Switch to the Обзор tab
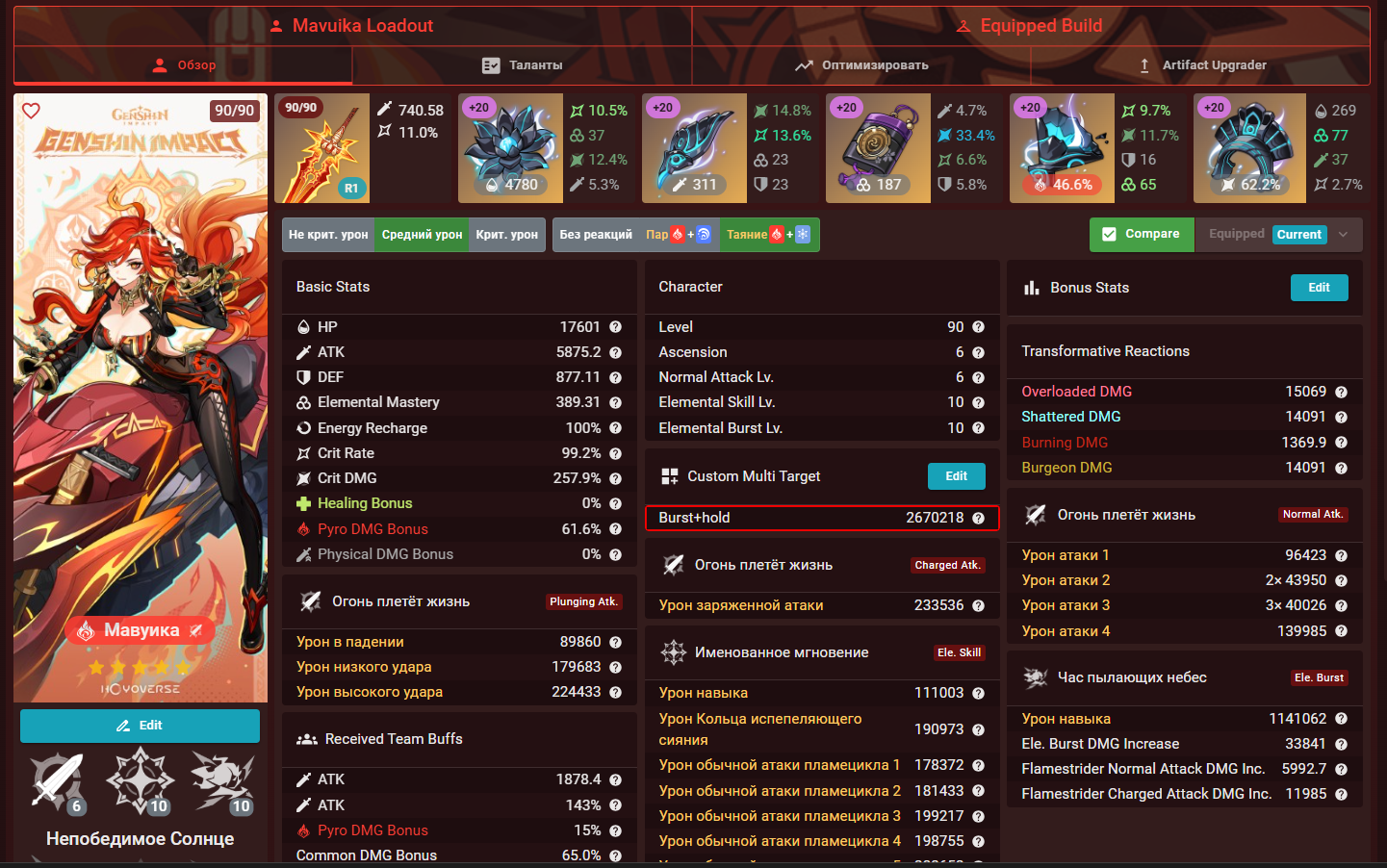Viewport: 1387px width, 868px height. 183,65
